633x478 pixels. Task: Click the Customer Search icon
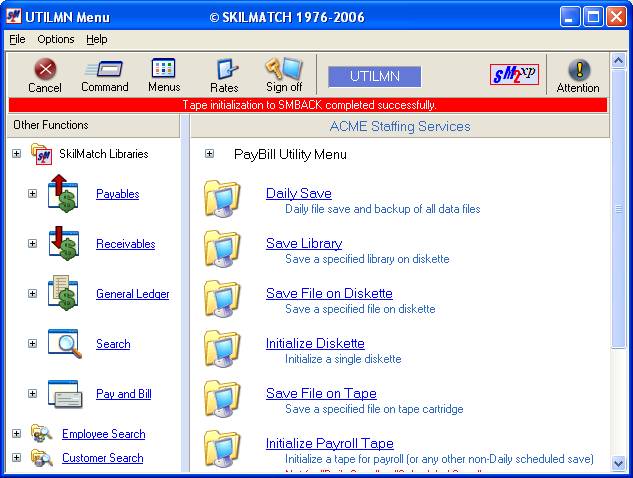click(x=42, y=458)
